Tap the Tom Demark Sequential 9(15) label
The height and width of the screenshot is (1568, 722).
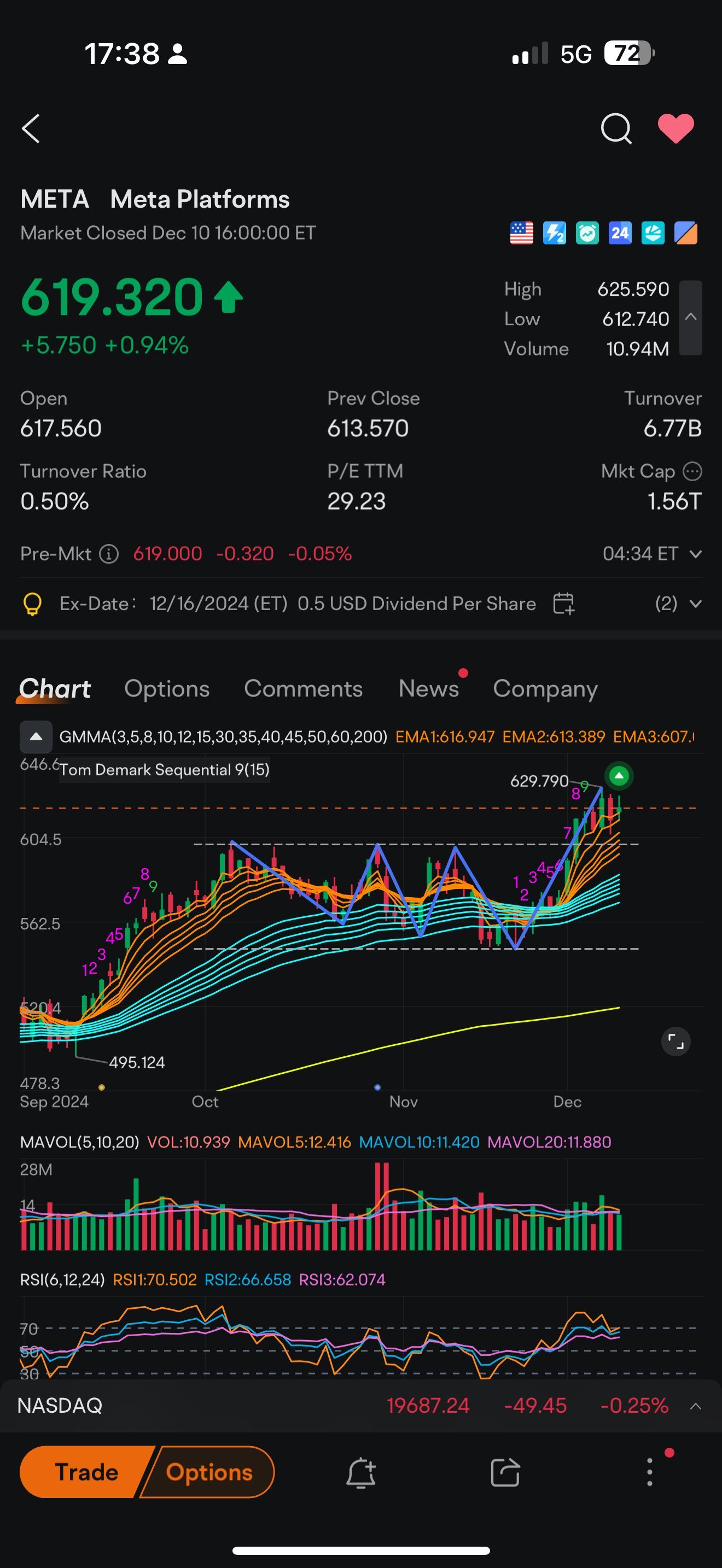165,770
